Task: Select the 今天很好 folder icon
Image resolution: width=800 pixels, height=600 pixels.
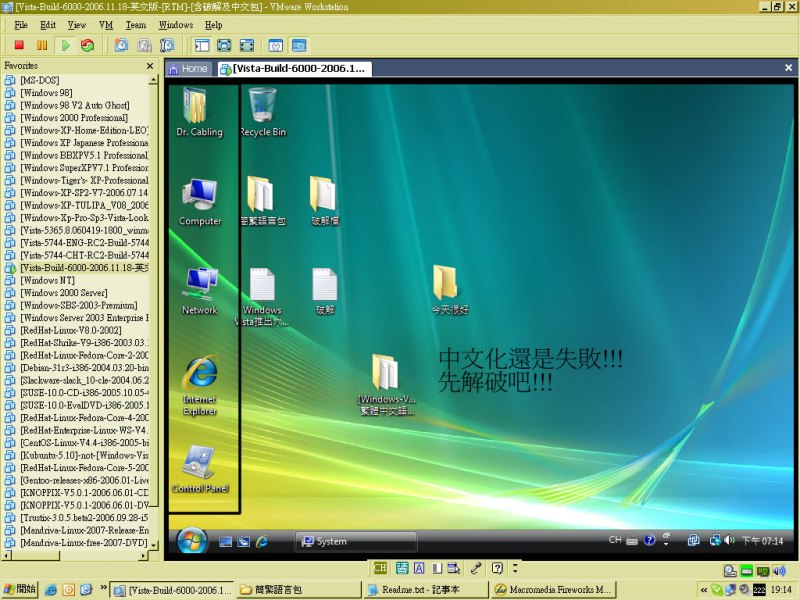Action: pyautogui.click(x=449, y=290)
